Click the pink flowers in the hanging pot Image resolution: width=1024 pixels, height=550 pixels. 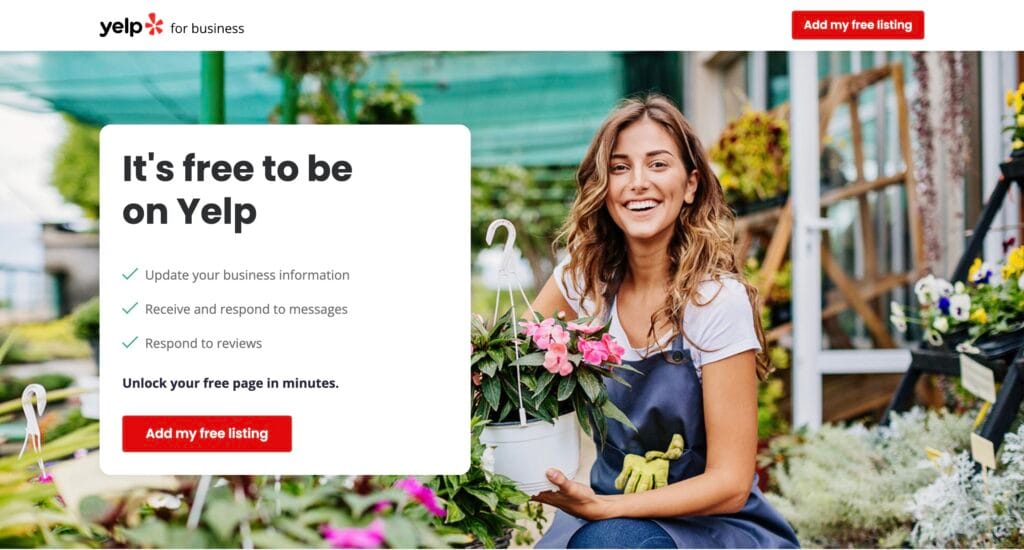coord(571,343)
